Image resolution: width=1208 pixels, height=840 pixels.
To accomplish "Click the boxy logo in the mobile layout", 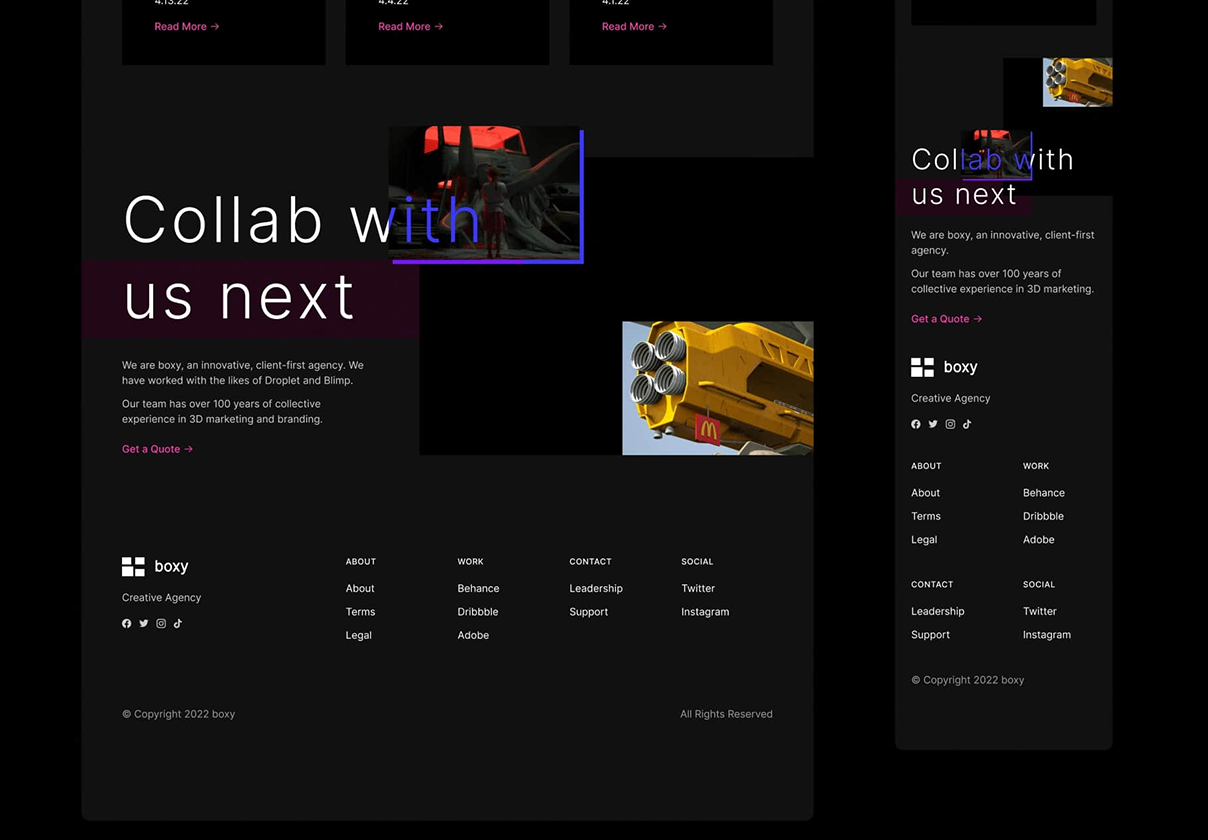I will (944, 368).
